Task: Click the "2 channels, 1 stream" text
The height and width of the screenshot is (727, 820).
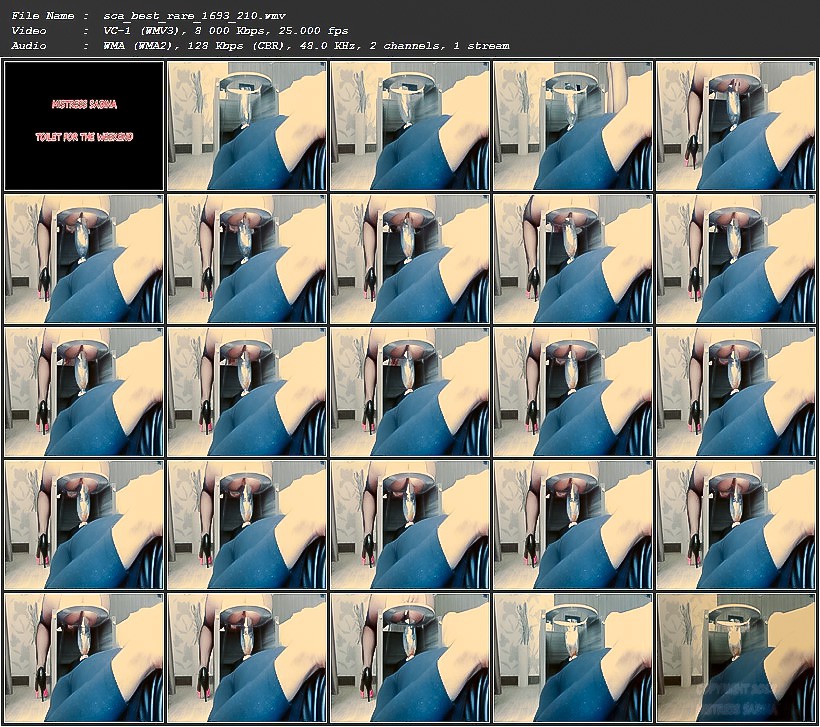Action: coord(439,46)
